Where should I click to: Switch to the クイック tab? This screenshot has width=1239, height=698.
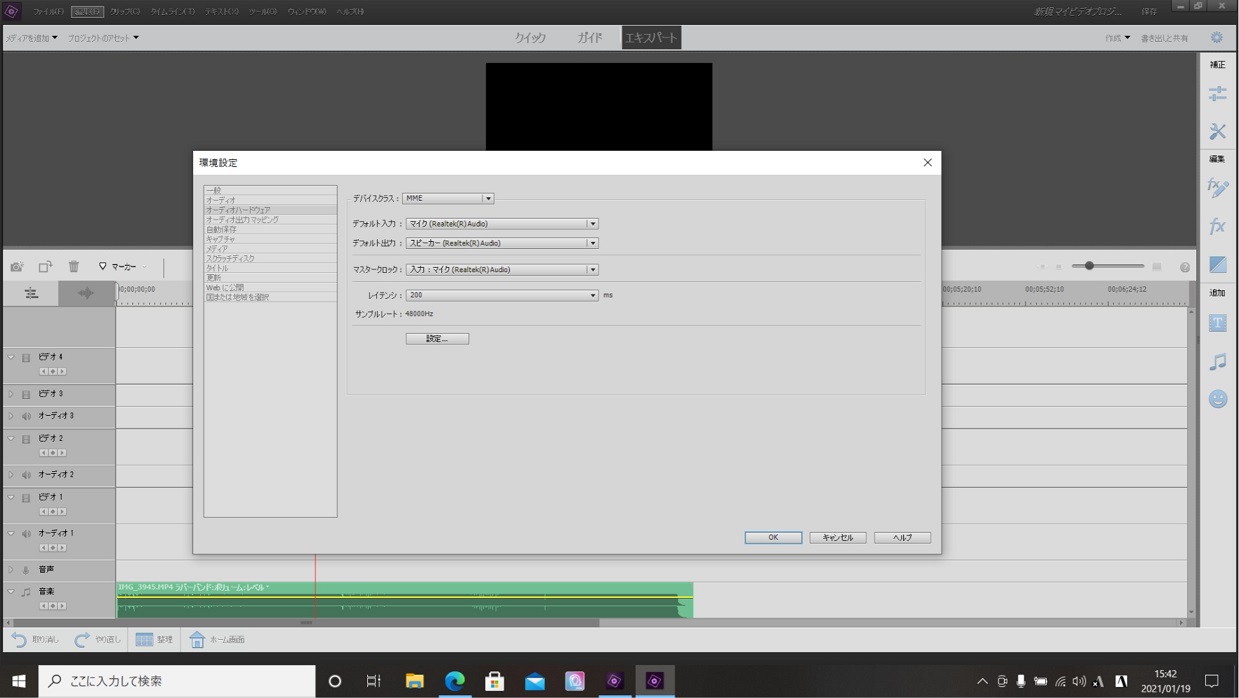point(530,37)
